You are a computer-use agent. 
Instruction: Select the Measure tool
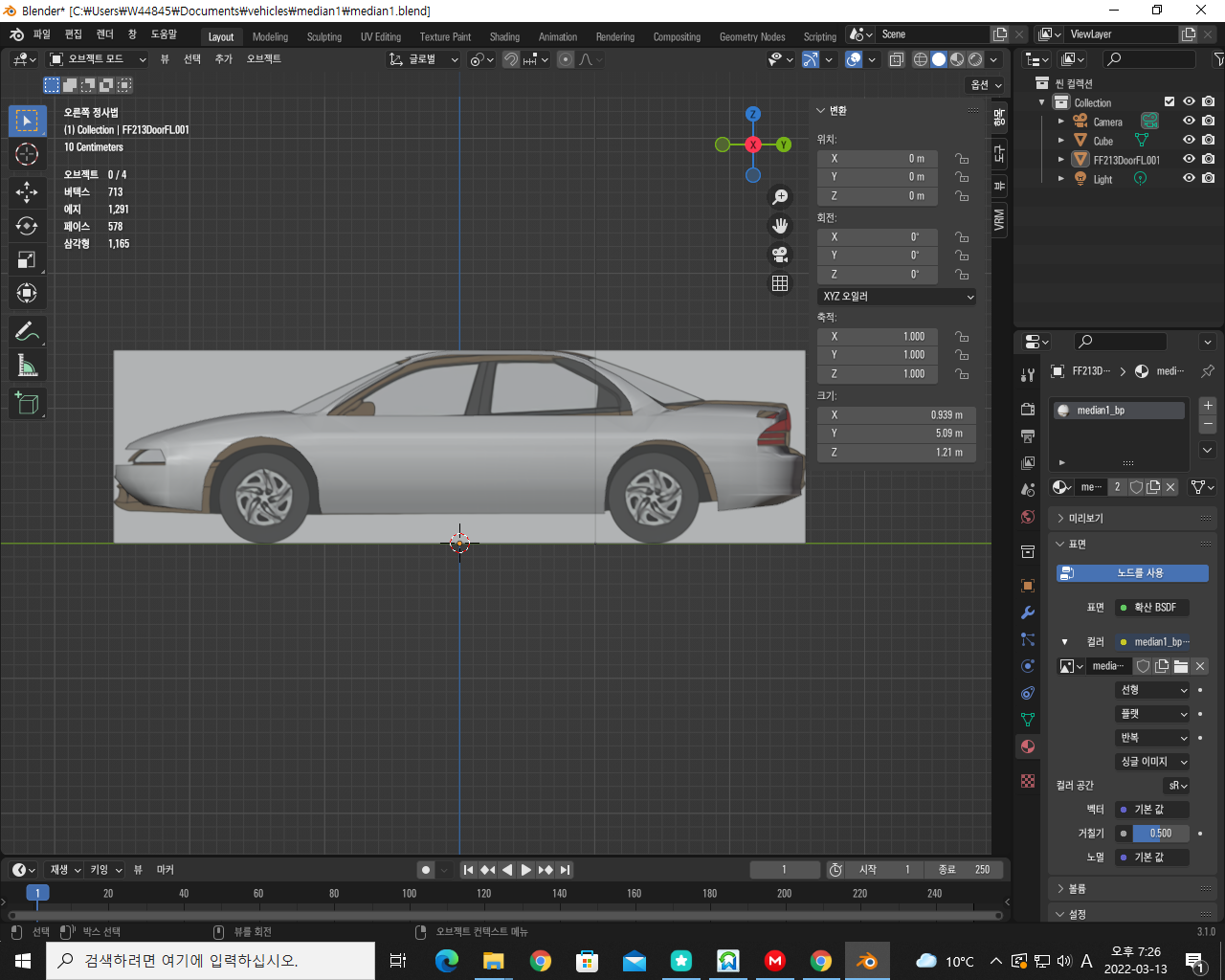click(27, 366)
